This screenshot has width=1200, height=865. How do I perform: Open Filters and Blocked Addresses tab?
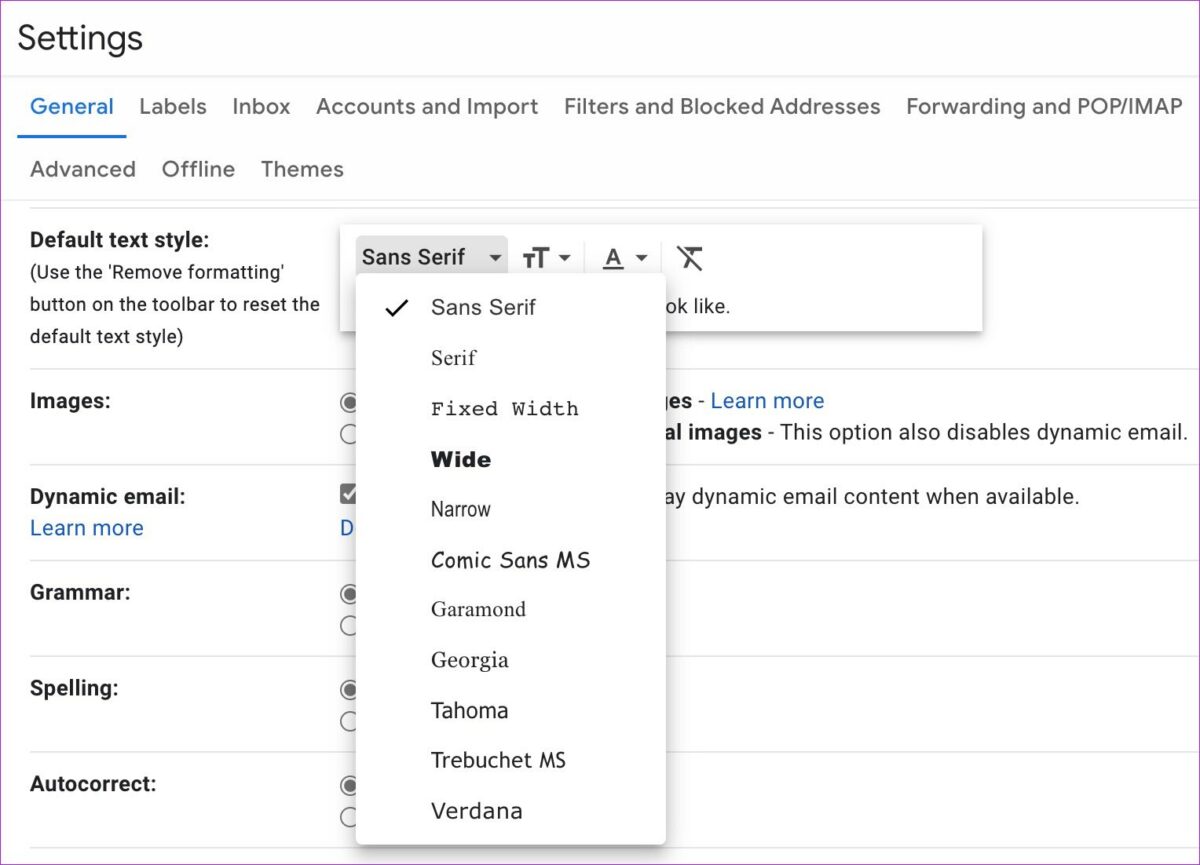722,107
